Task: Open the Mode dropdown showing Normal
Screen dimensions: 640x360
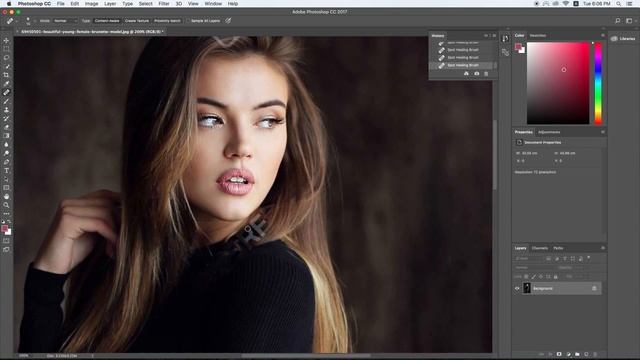Action: click(64, 21)
